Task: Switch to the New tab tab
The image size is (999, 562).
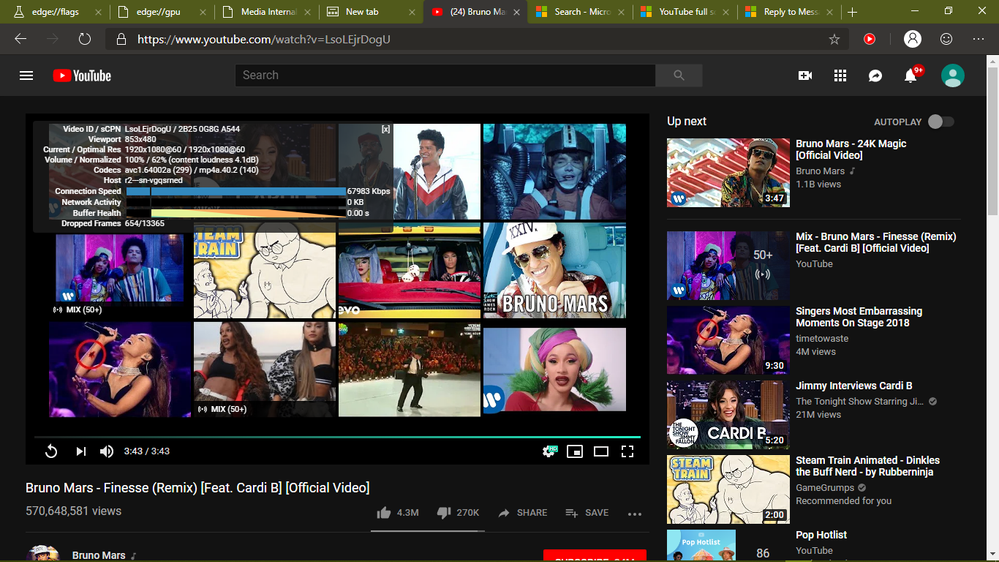Action: pos(370,11)
